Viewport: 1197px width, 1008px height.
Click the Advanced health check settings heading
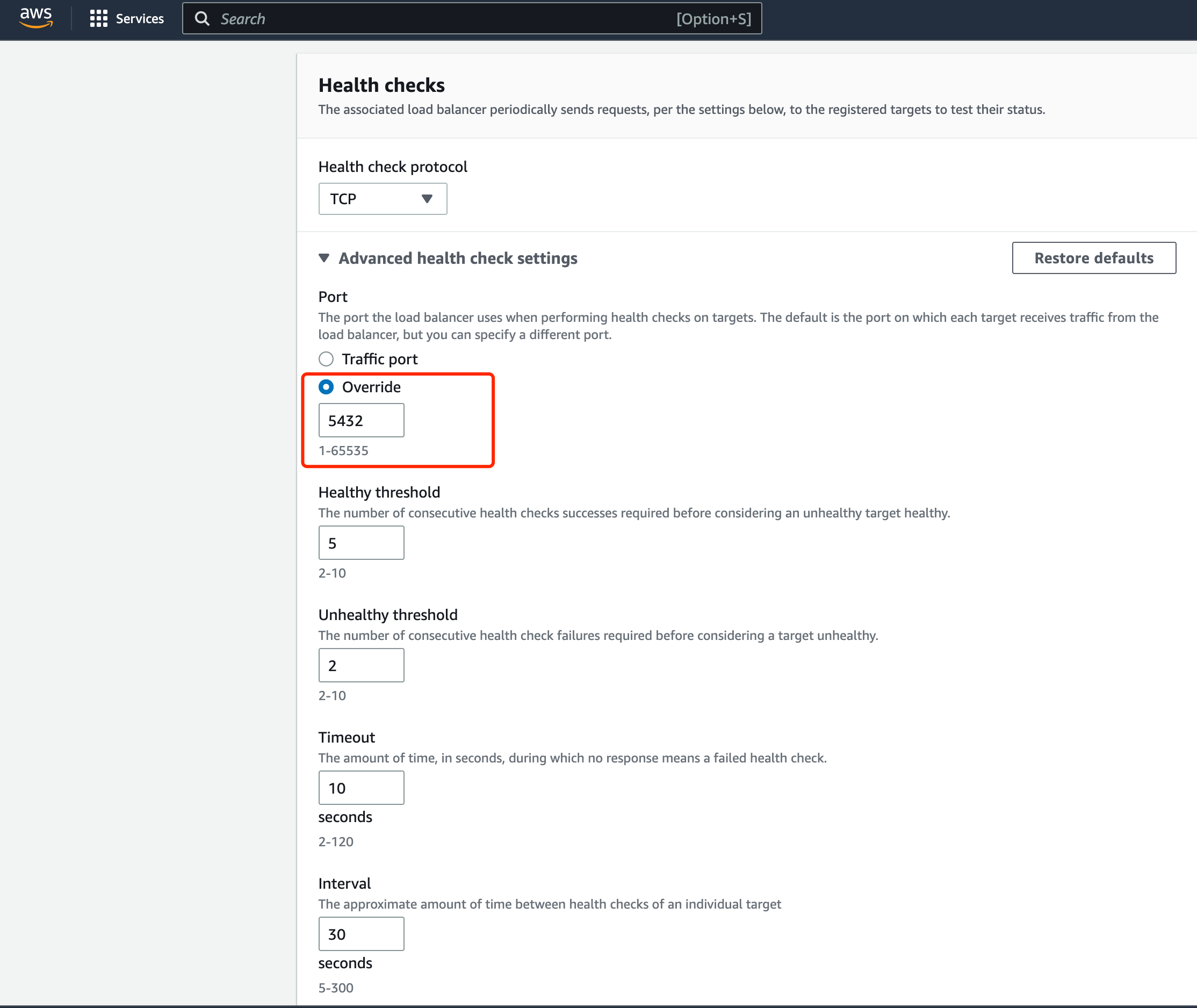[458, 258]
